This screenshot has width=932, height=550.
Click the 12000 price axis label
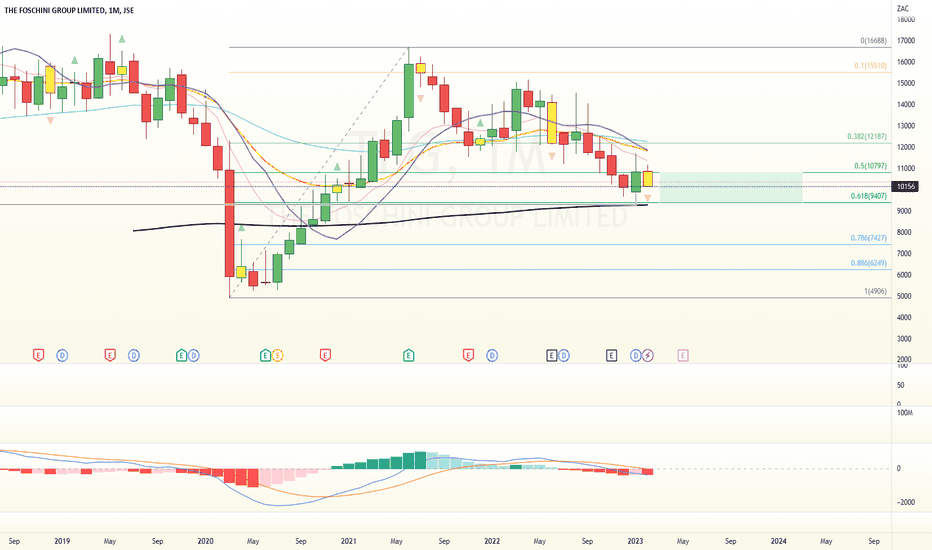tap(906, 147)
